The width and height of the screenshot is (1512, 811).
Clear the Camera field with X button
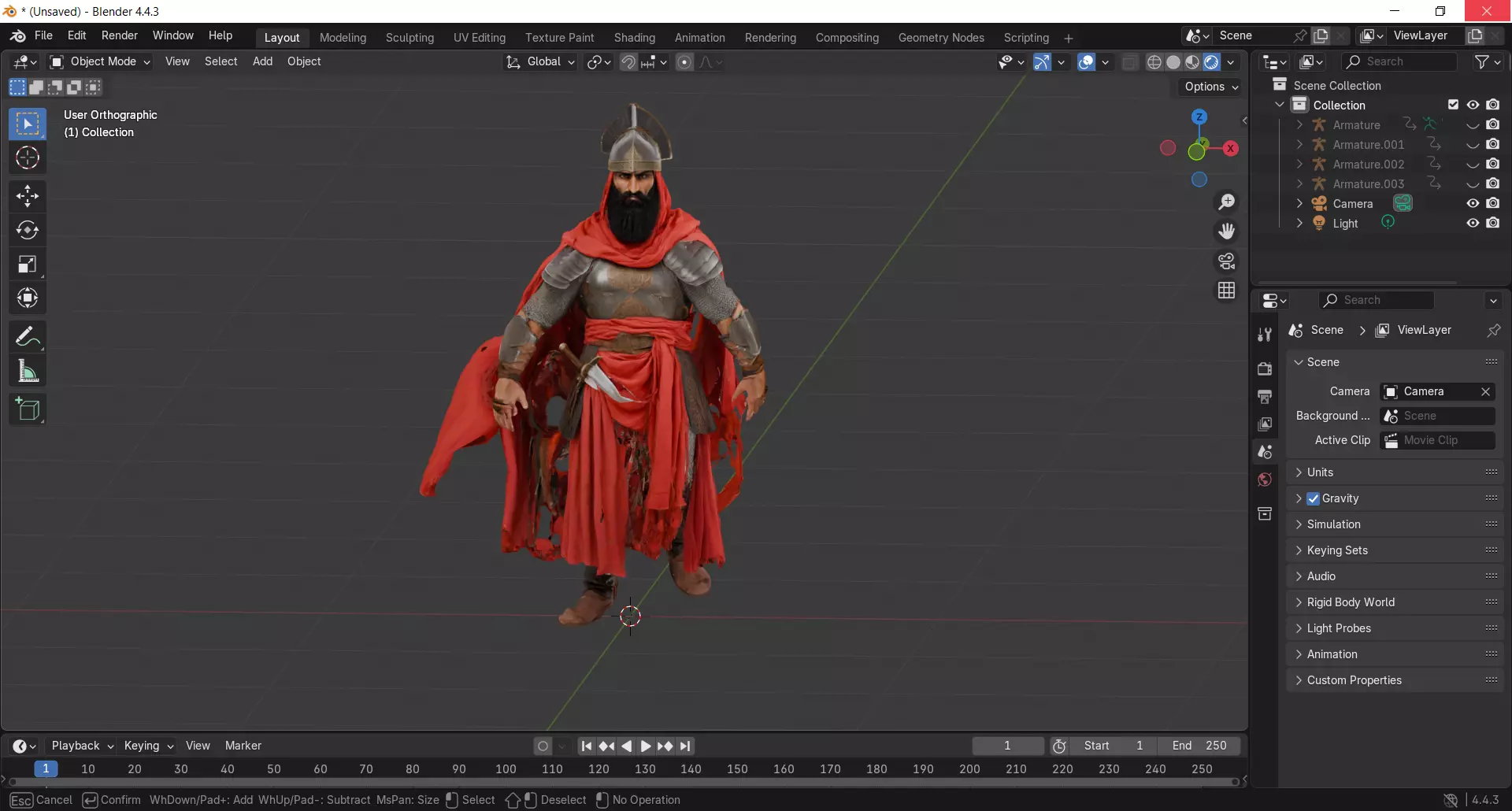click(1485, 391)
